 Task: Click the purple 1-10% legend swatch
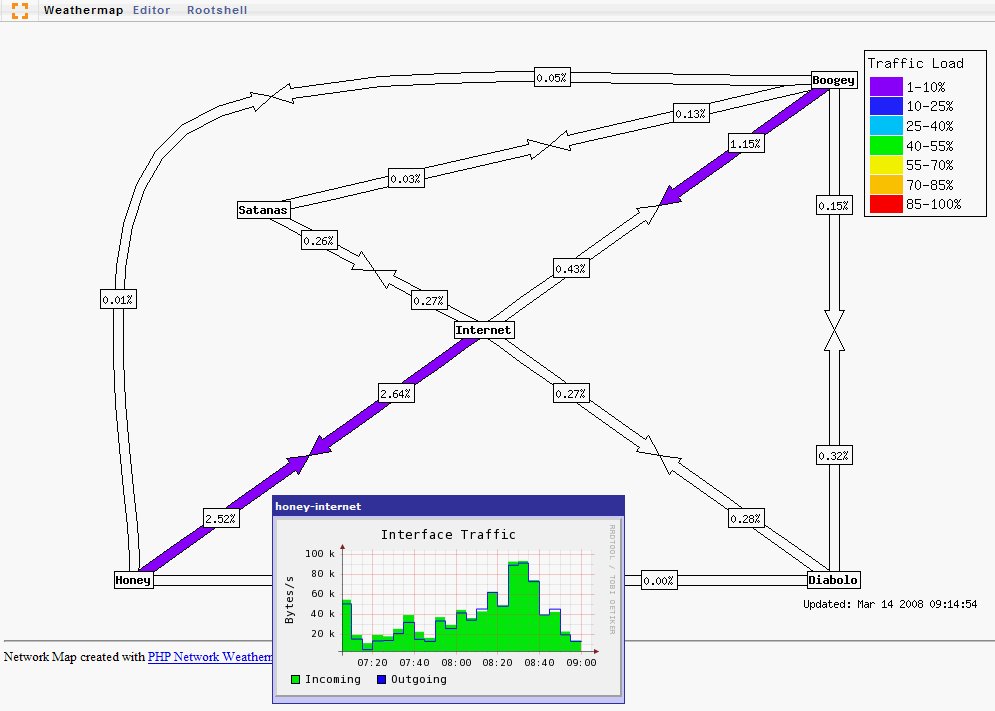tap(886, 87)
